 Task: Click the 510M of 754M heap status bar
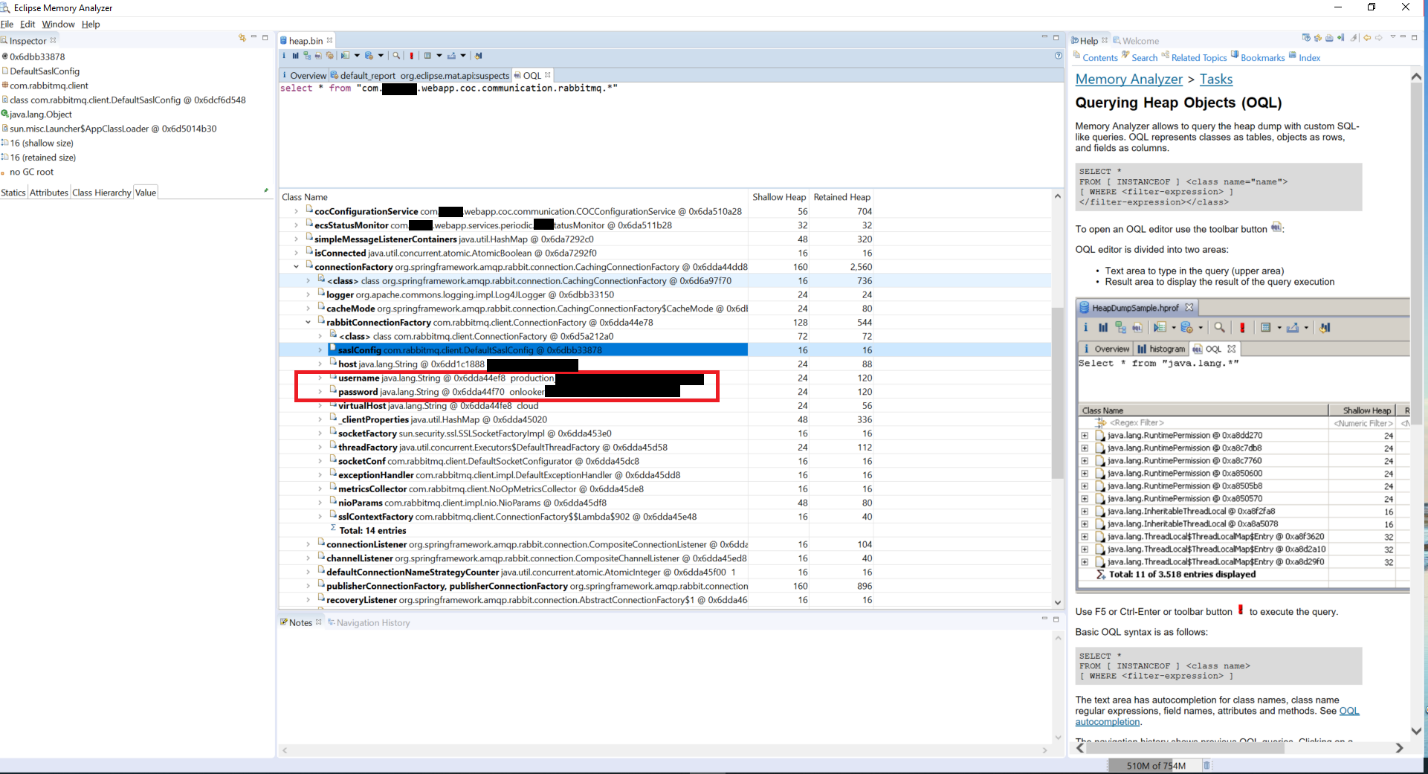point(1153,766)
